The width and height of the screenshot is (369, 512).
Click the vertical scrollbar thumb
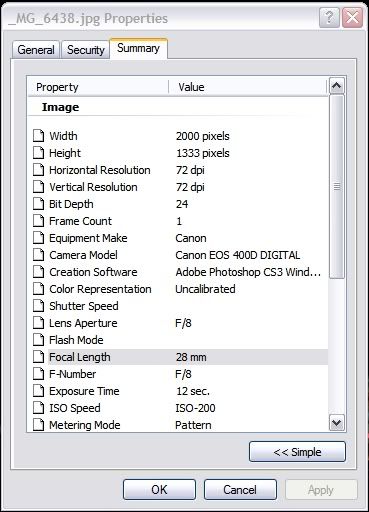(x=336, y=187)
